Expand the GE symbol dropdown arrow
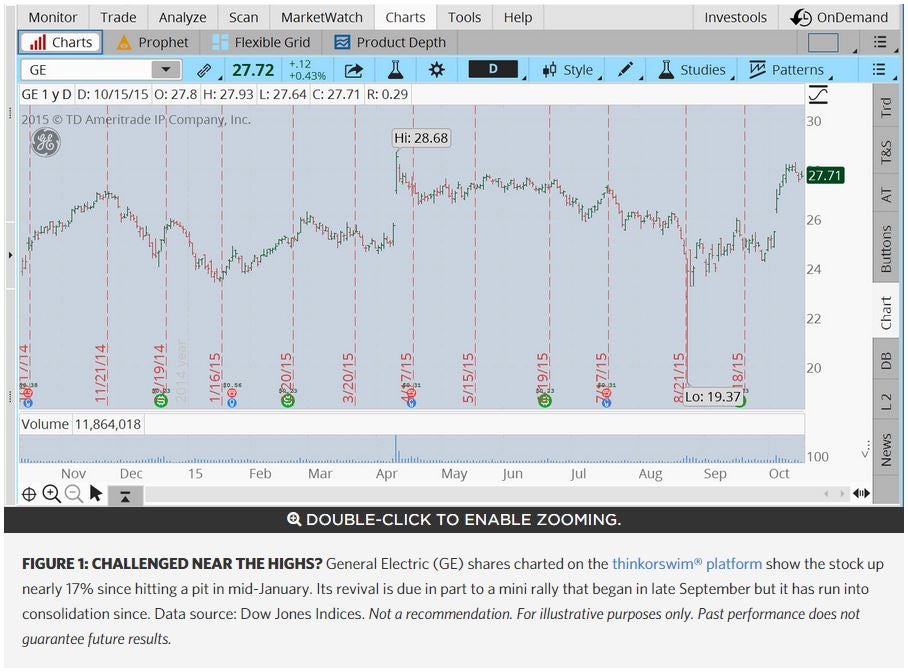 [x=166, y=70]
